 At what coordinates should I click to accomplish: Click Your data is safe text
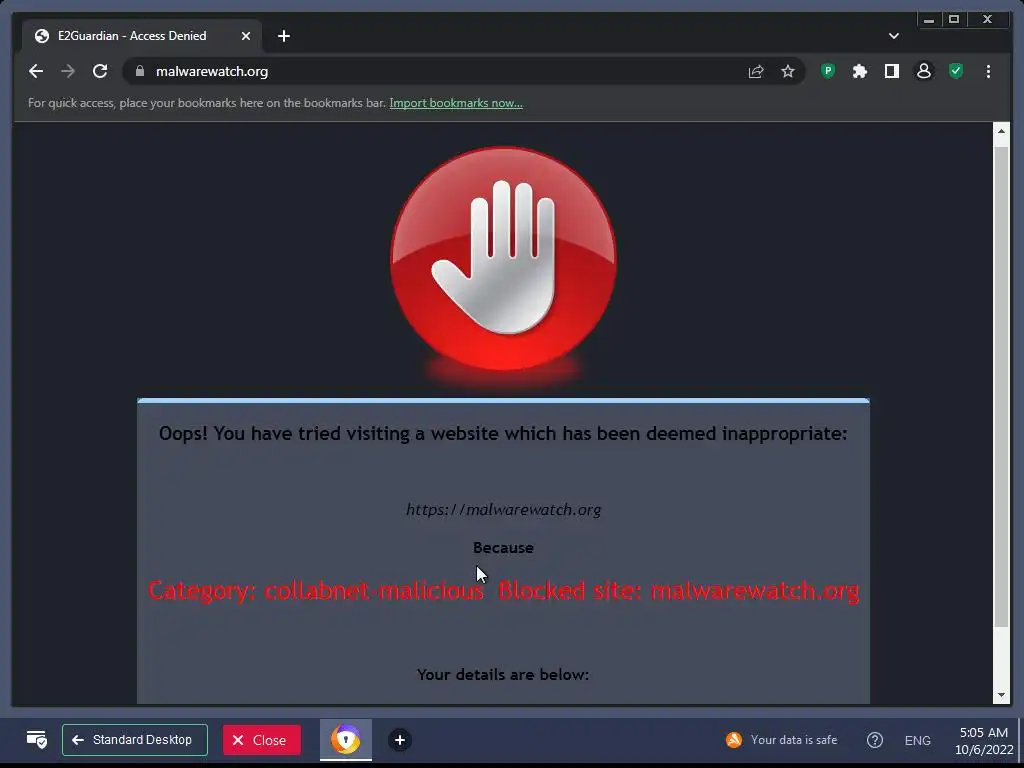coord(793,740)
